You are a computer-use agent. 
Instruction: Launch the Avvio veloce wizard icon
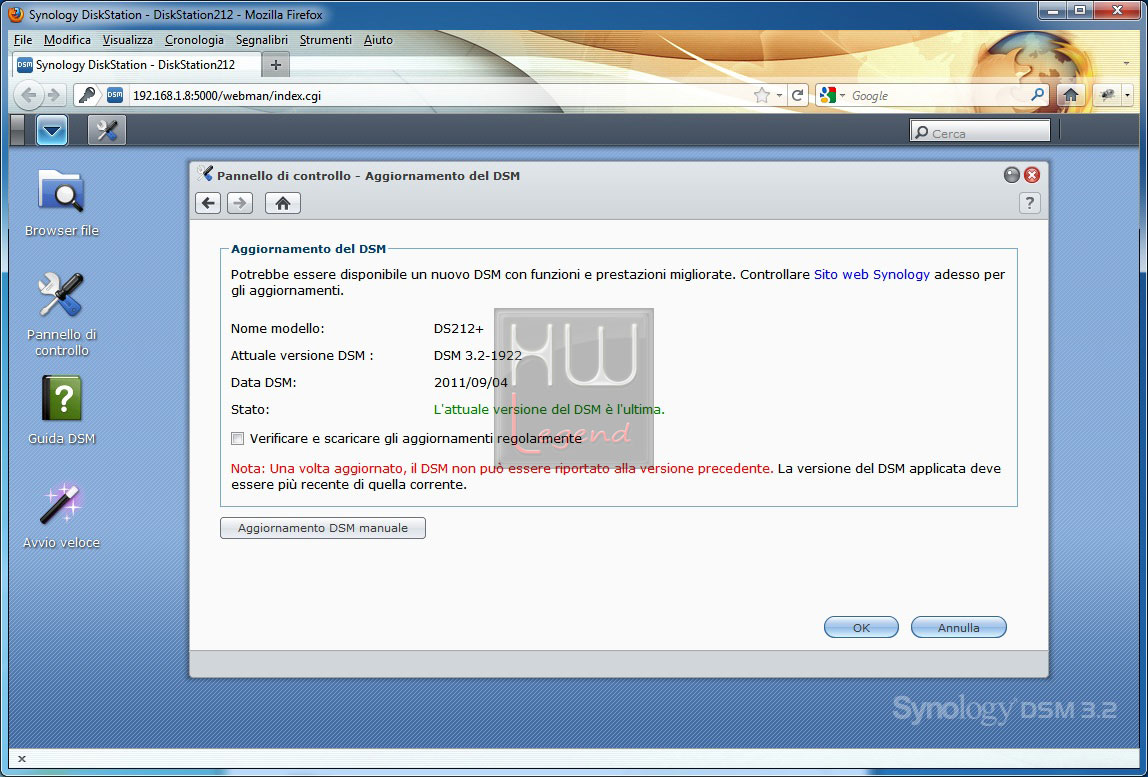coord(62,515)
